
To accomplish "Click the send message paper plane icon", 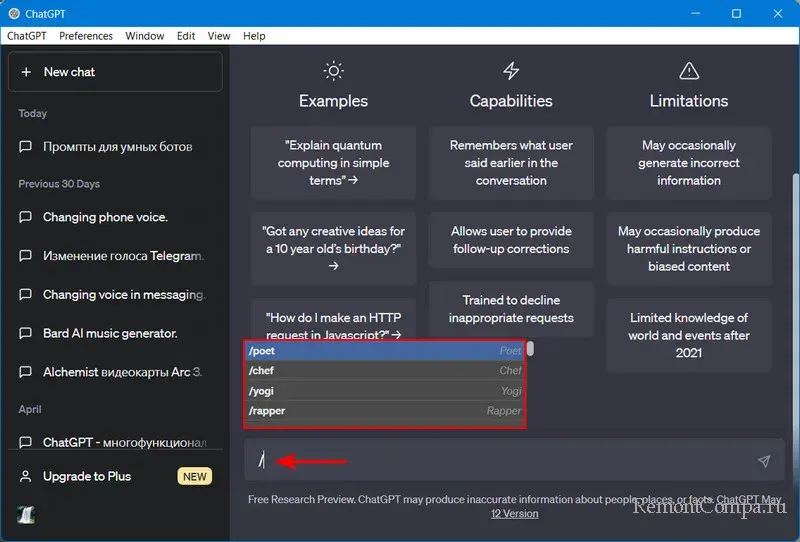I will [x=764, y=461].
